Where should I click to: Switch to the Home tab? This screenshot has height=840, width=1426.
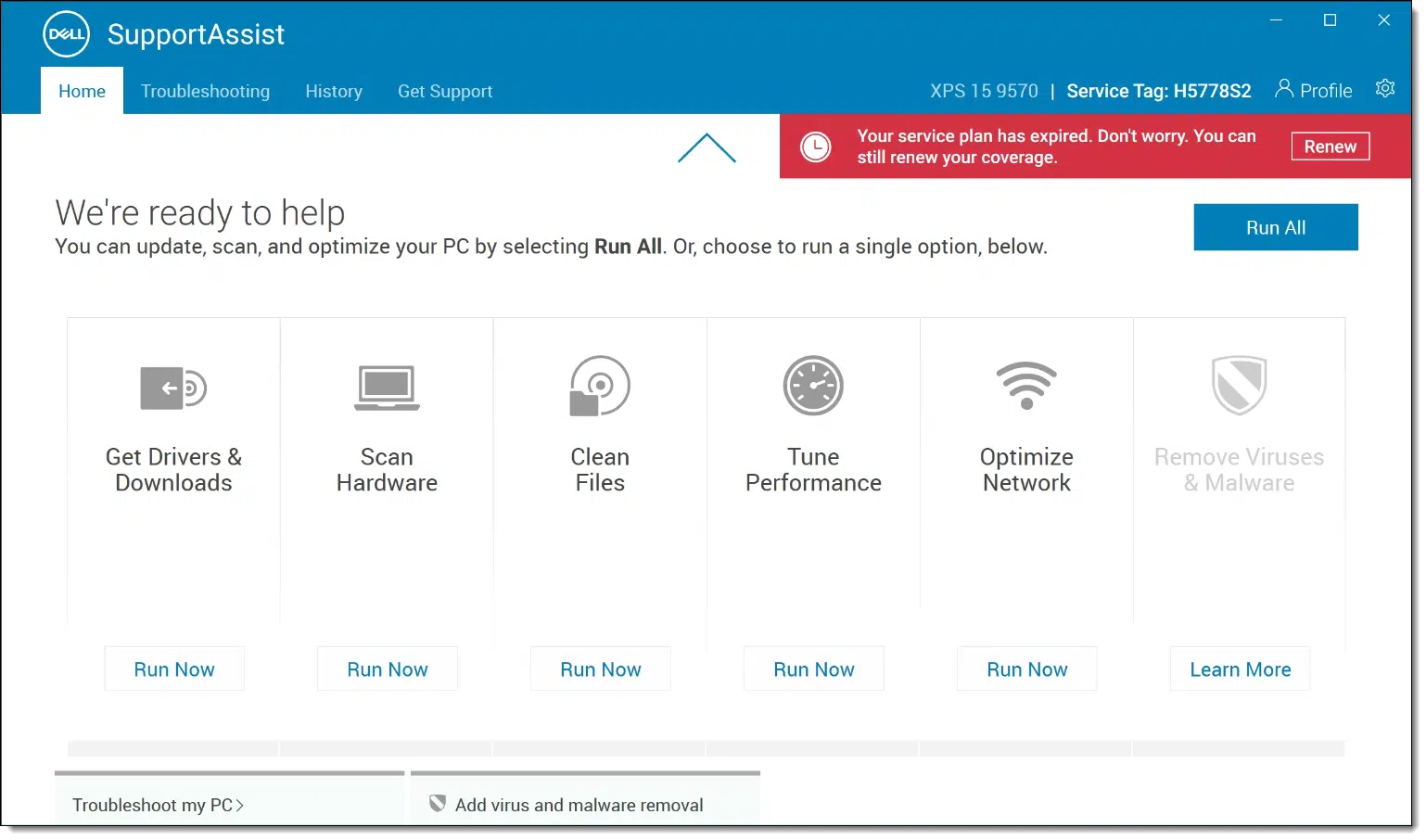(x=82, y=91)
